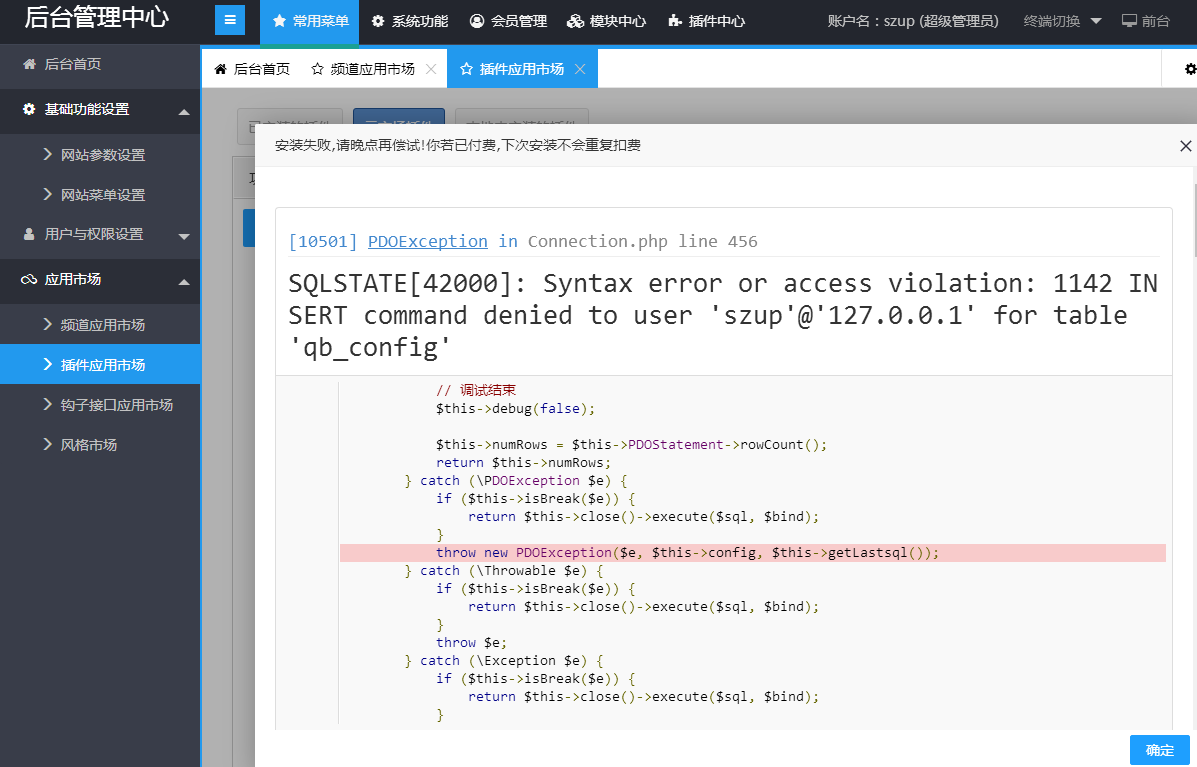Open the PDOException link in error header
Screen dimensions: 1197x767
[427, 241]
